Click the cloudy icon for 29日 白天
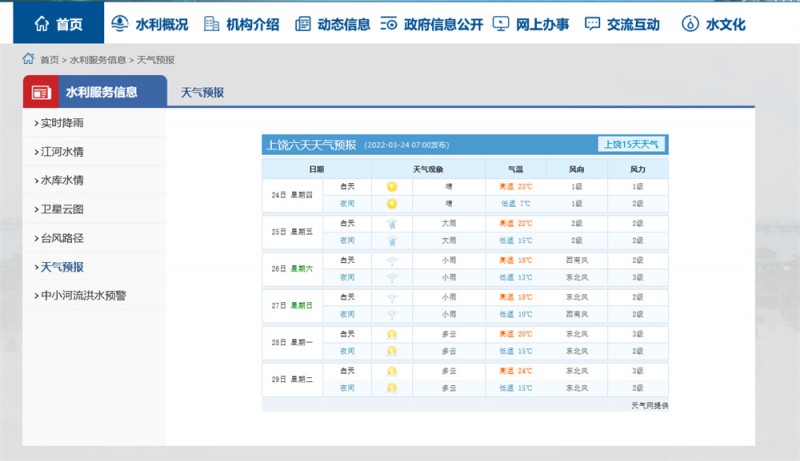This screenshot has height=461, width=800. pos(392,371)
